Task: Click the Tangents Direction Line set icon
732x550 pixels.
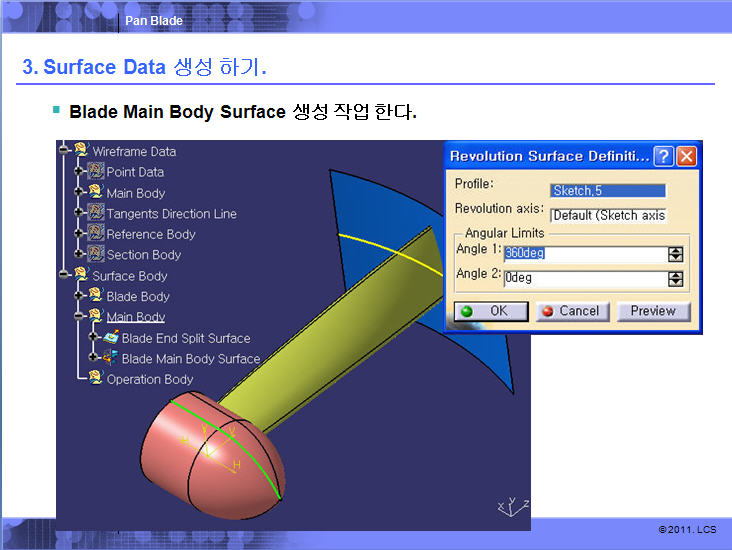Action: [96, 213]
